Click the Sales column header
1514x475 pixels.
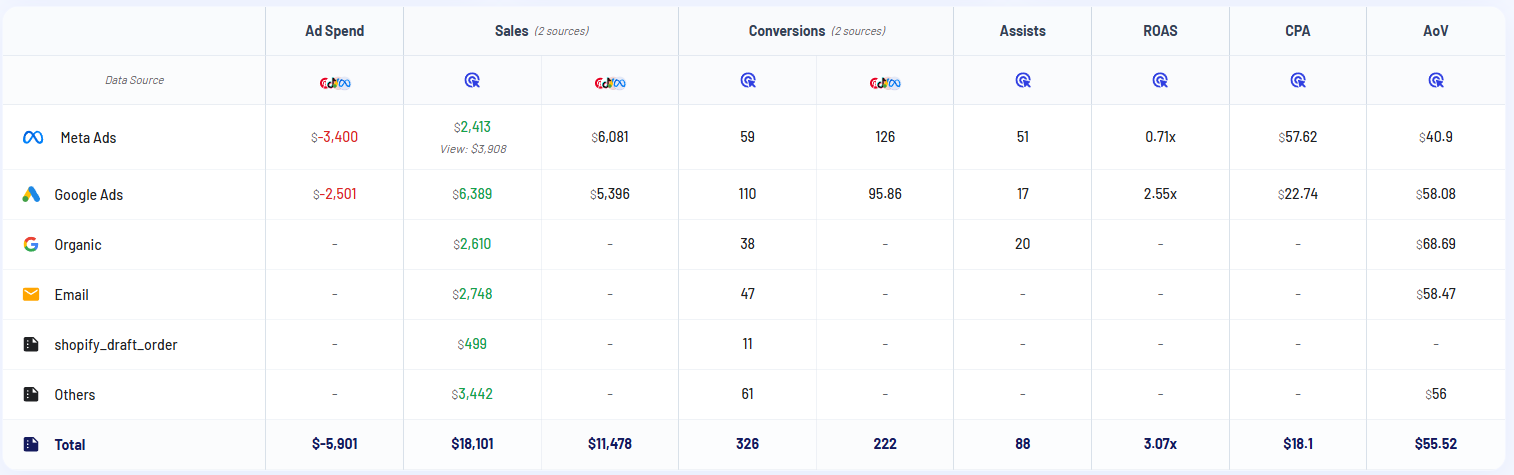pyautogui.click(x=511, y=31)
